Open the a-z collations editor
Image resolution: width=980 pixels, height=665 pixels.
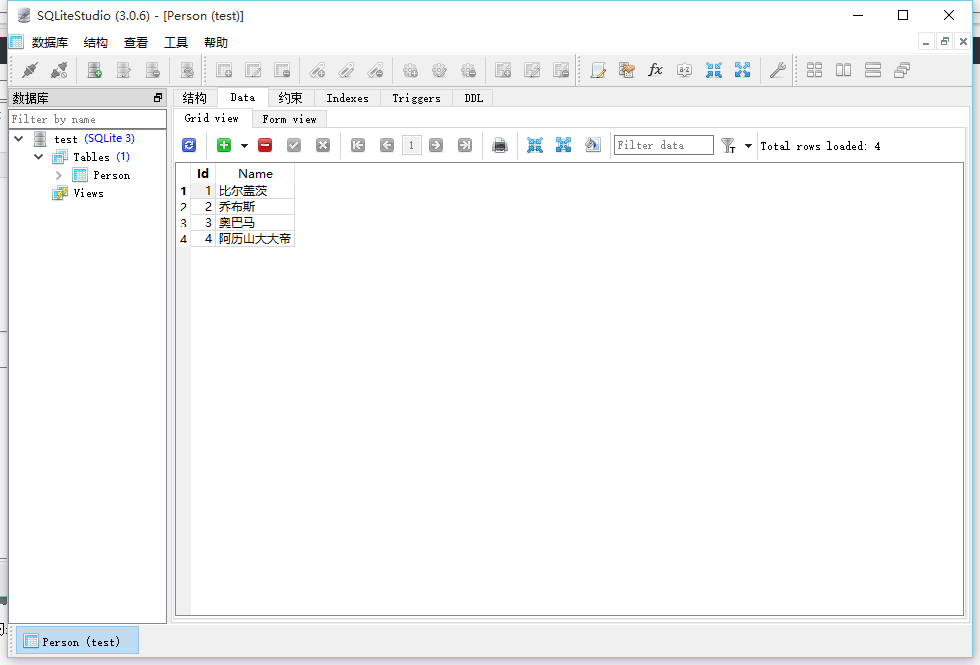(684, 70)
